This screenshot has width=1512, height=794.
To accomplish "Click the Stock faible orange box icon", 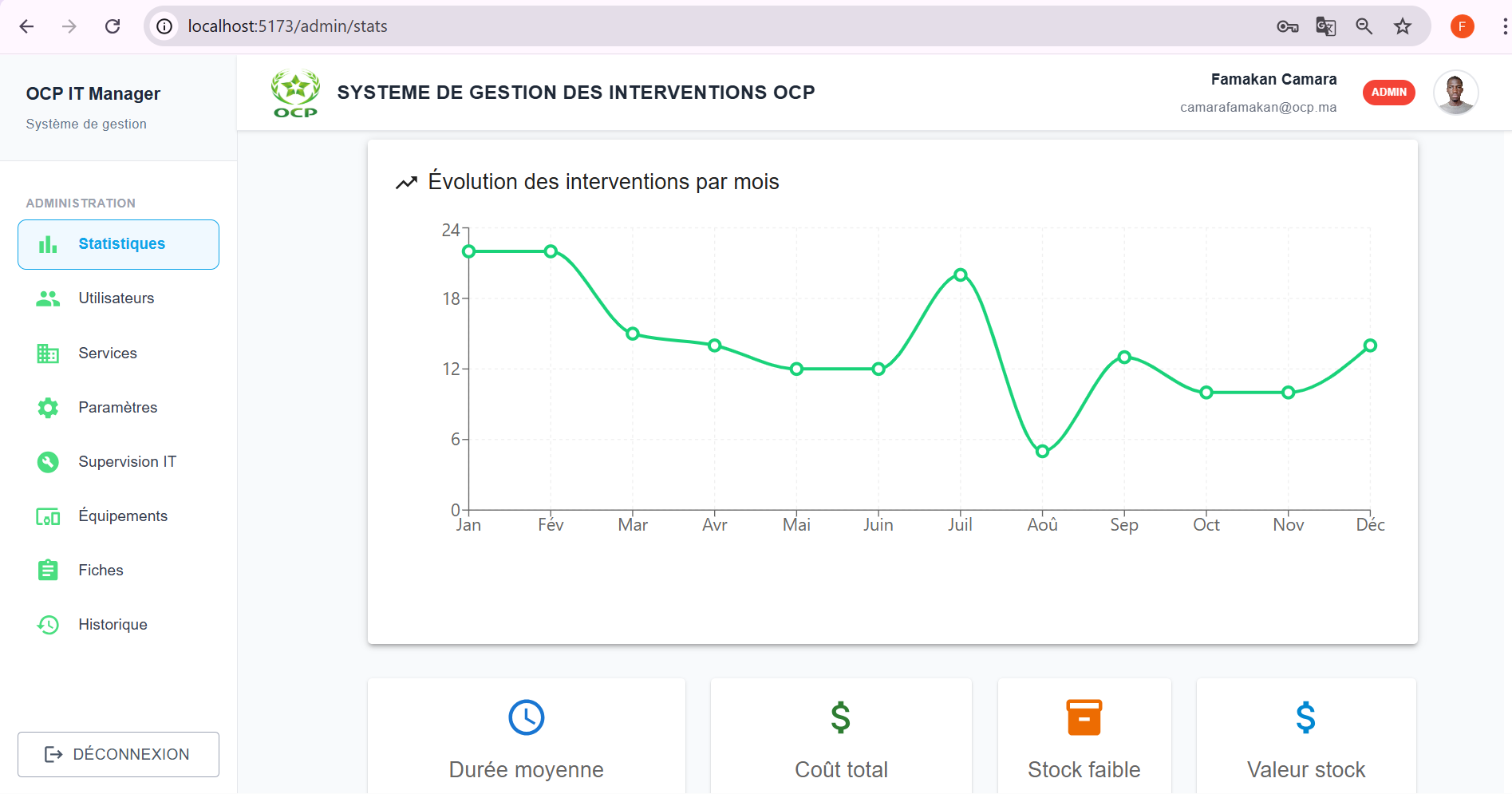I will point(1084,717).
